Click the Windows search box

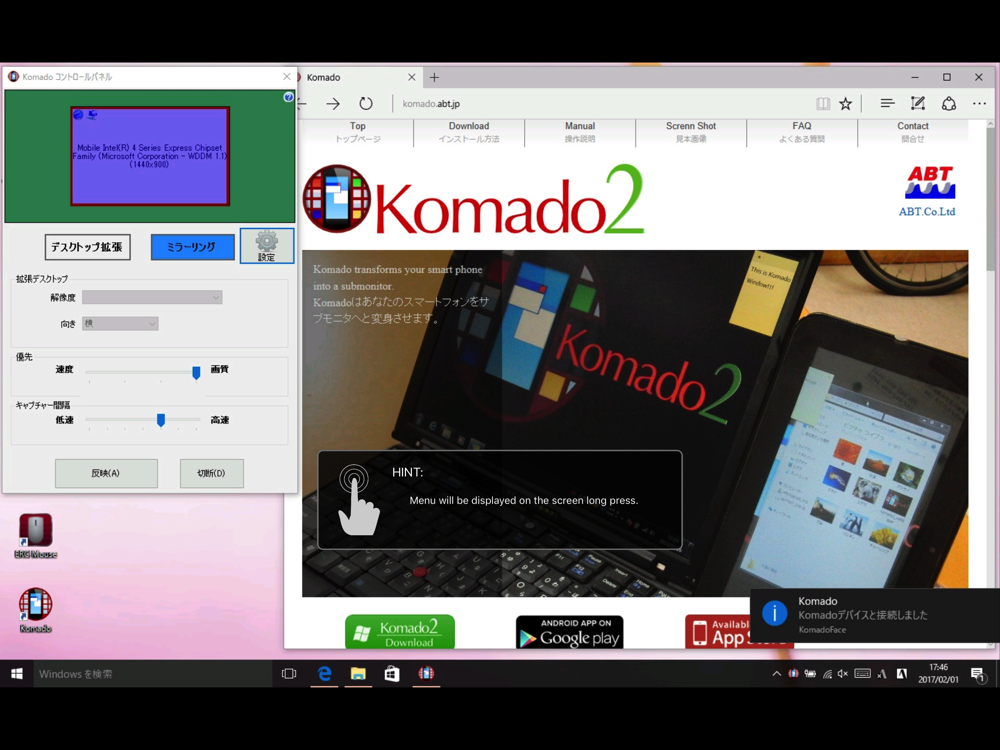[153, 673]
